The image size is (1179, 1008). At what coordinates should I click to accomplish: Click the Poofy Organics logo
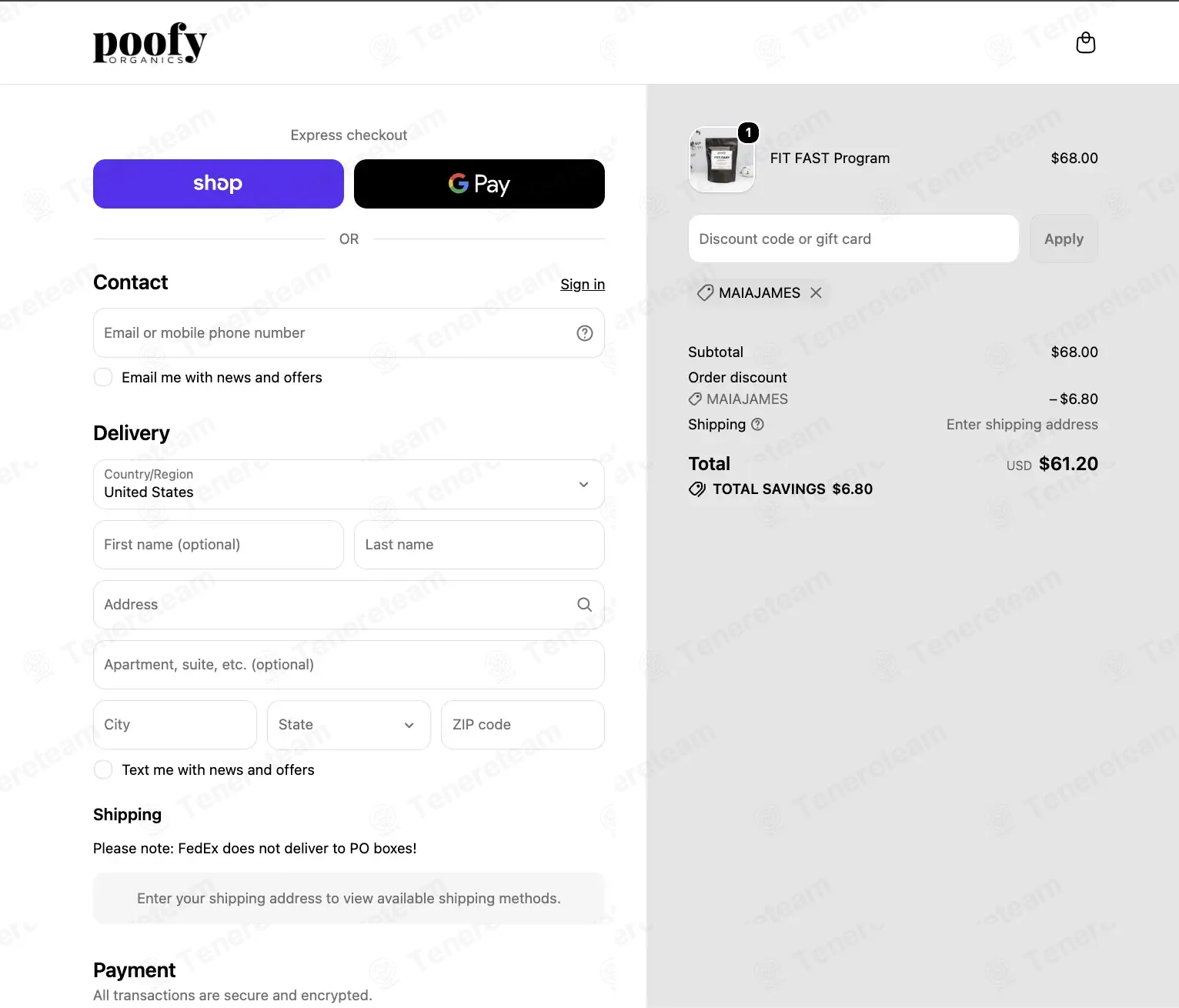point(150,42)
